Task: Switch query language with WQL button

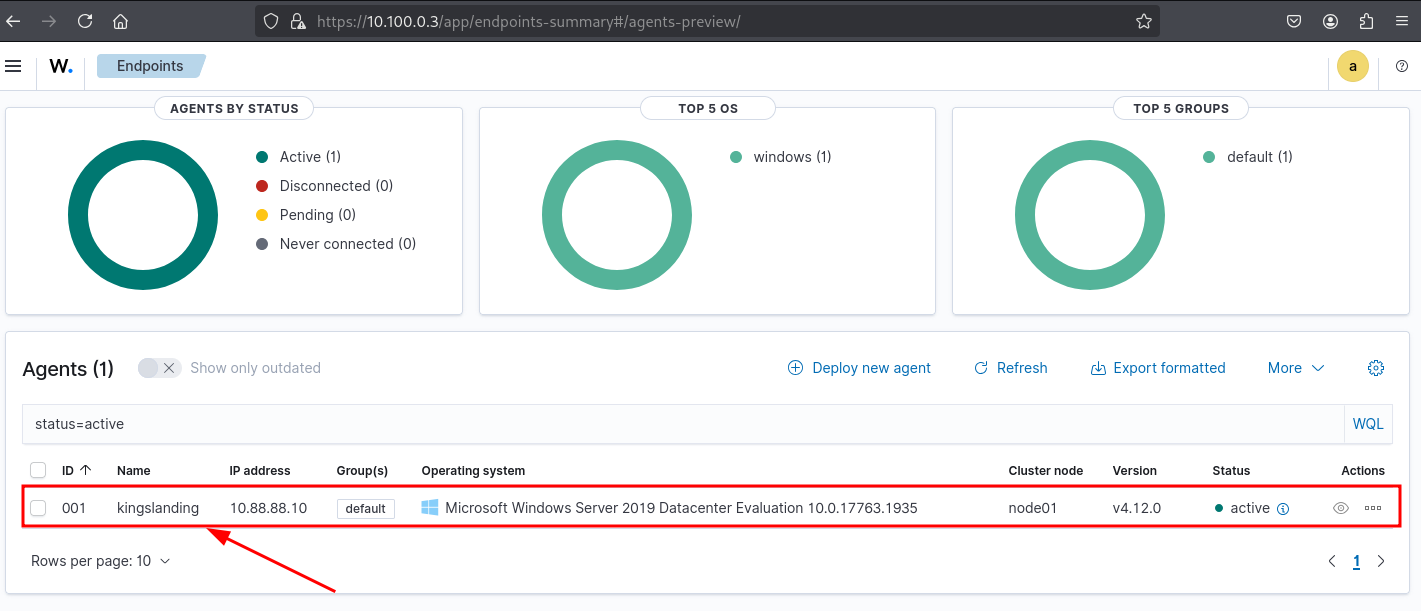Action: pos(1368,424)
